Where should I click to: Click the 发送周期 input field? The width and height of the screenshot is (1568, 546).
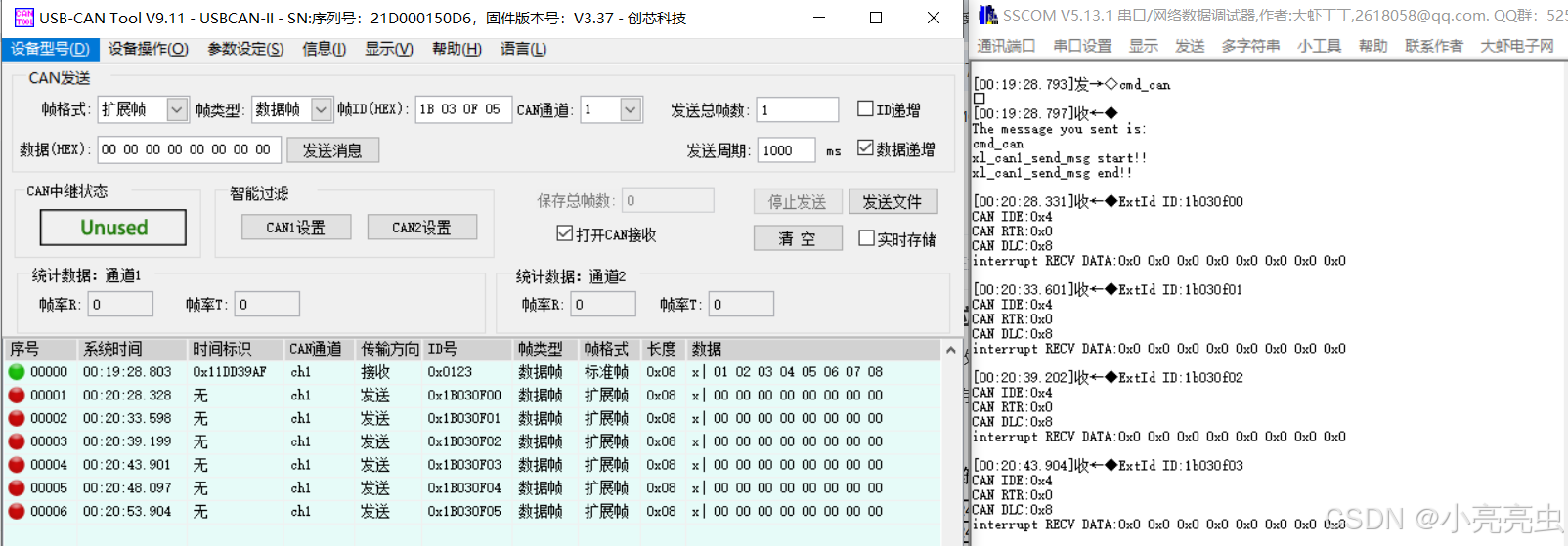787,149
